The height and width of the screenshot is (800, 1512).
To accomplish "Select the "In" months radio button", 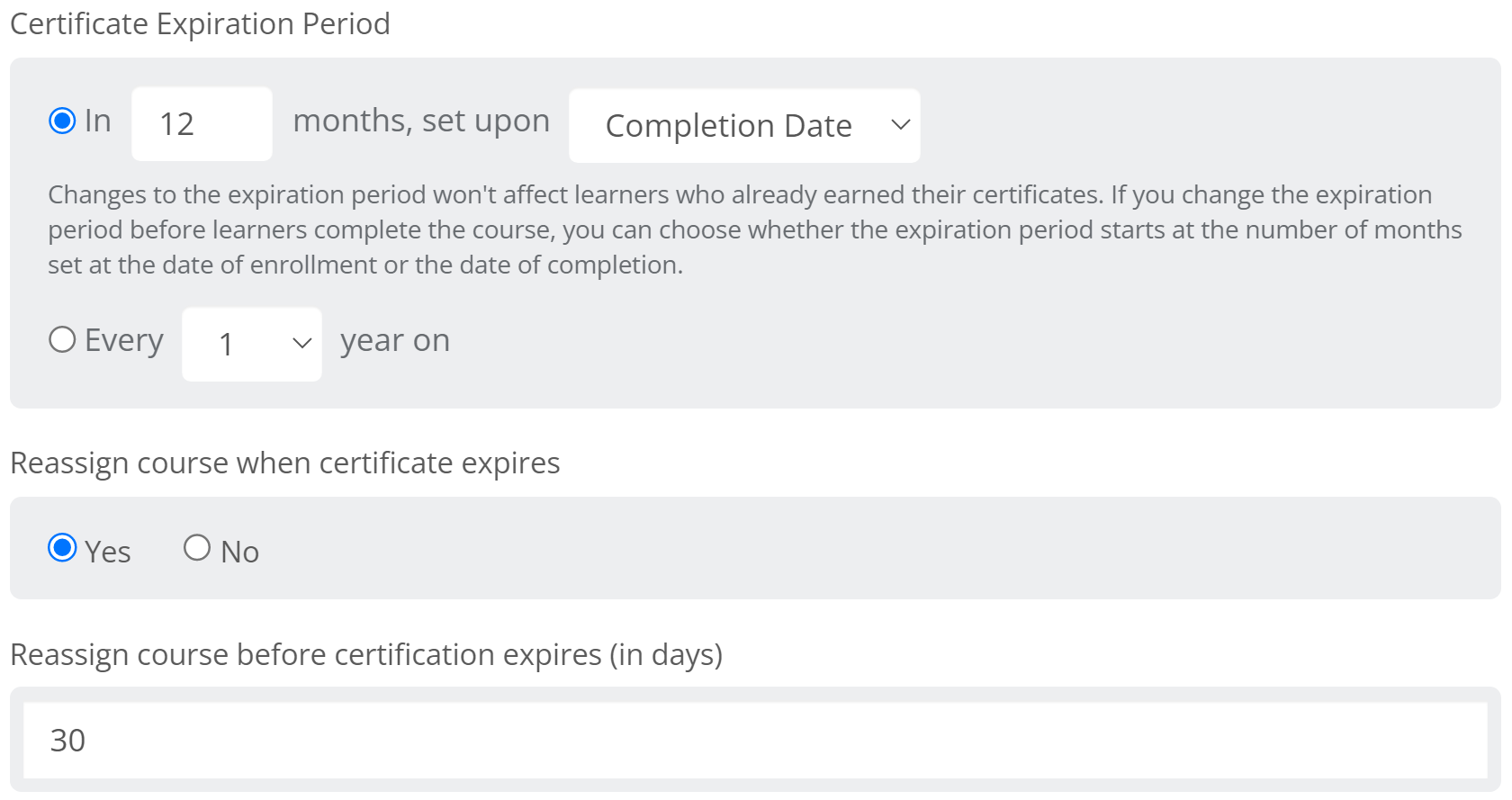I will pyautogui.click(x=62, y=121).
